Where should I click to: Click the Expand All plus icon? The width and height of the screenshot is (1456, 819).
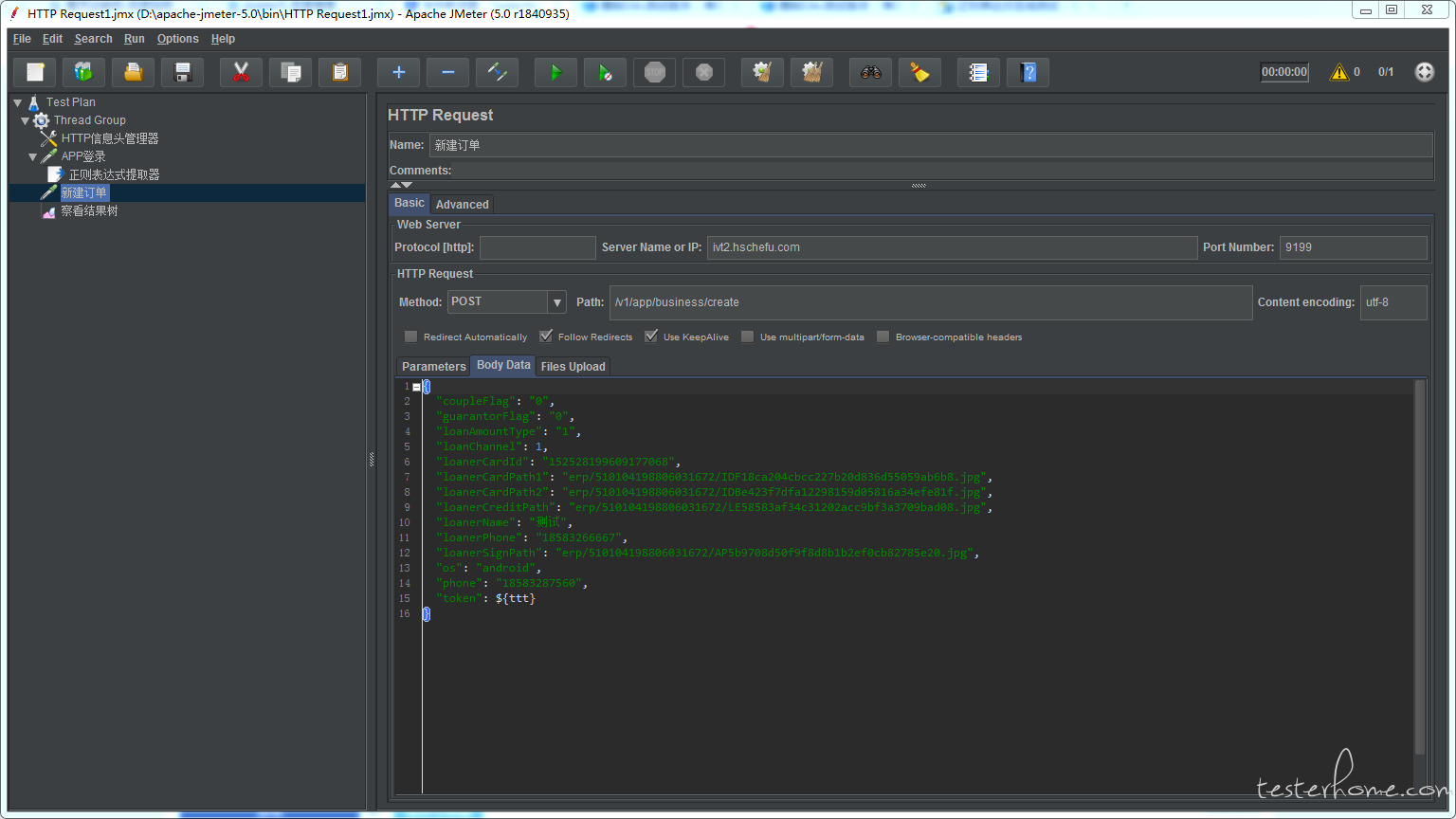point(398,72)
